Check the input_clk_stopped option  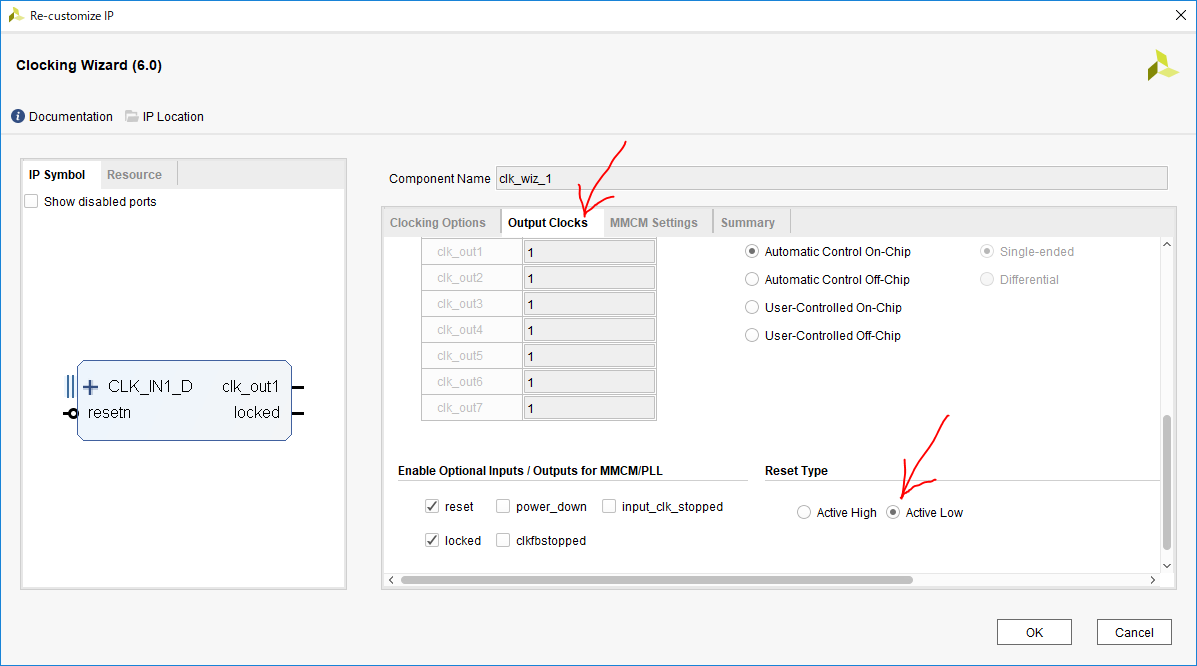pyautogui.click(x=609, y=507)
